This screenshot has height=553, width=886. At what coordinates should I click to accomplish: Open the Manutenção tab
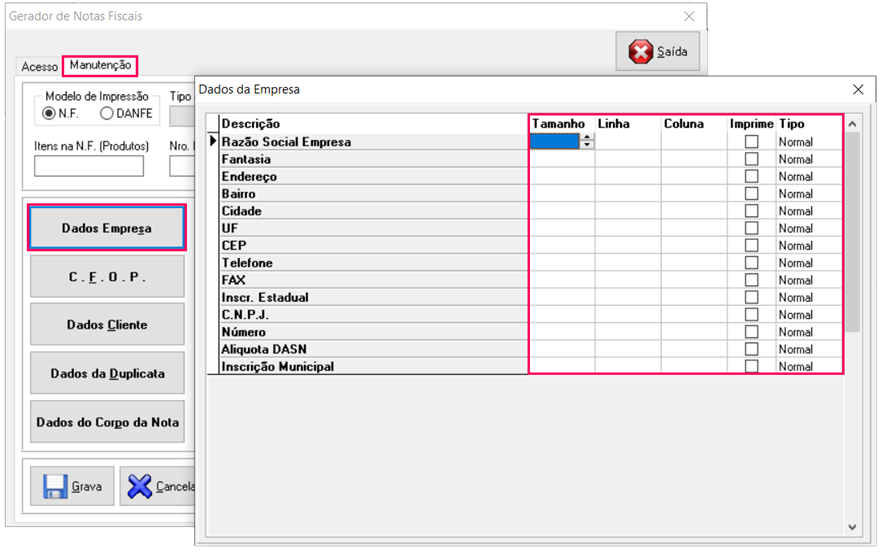pos(100,66)
